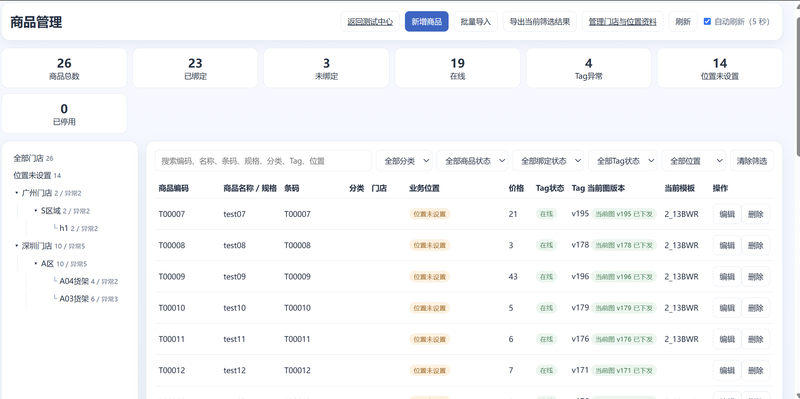Viewport: 800px width, 399px height.
Task: Click product name test10
Action: pos(235,308)
